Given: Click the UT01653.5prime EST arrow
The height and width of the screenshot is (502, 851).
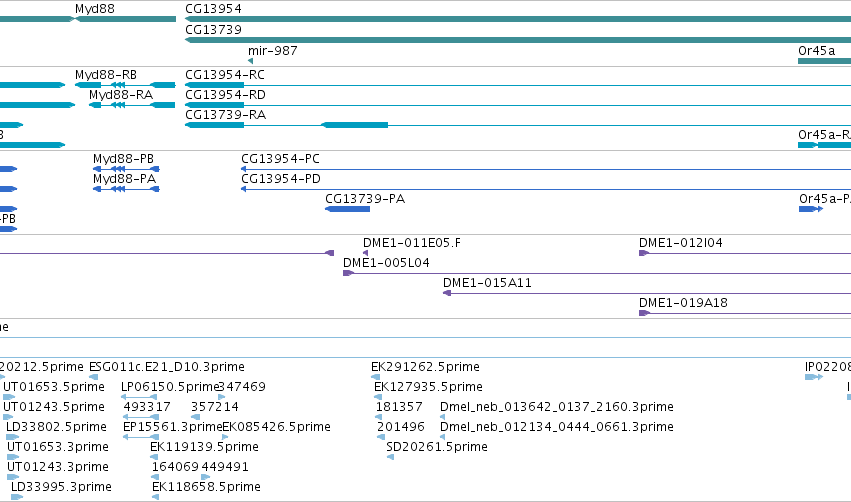Looking at the screenshot, I should coord(9,397).
